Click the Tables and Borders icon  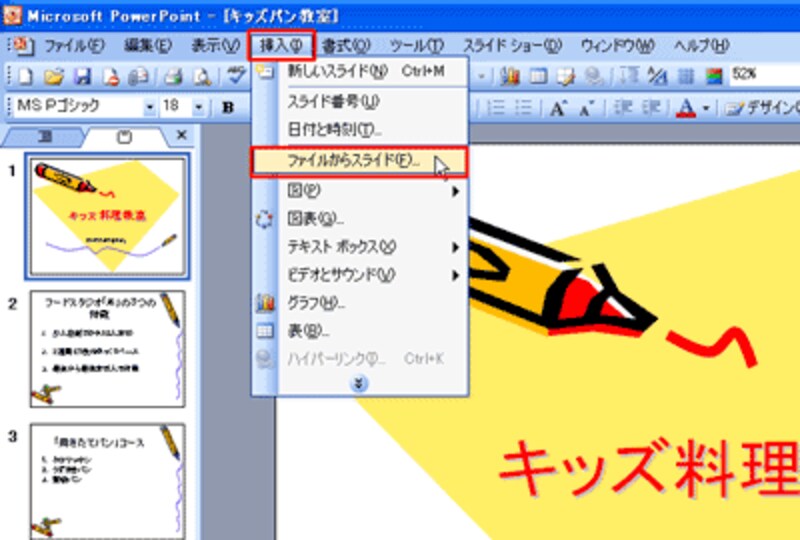pos(565,77)
